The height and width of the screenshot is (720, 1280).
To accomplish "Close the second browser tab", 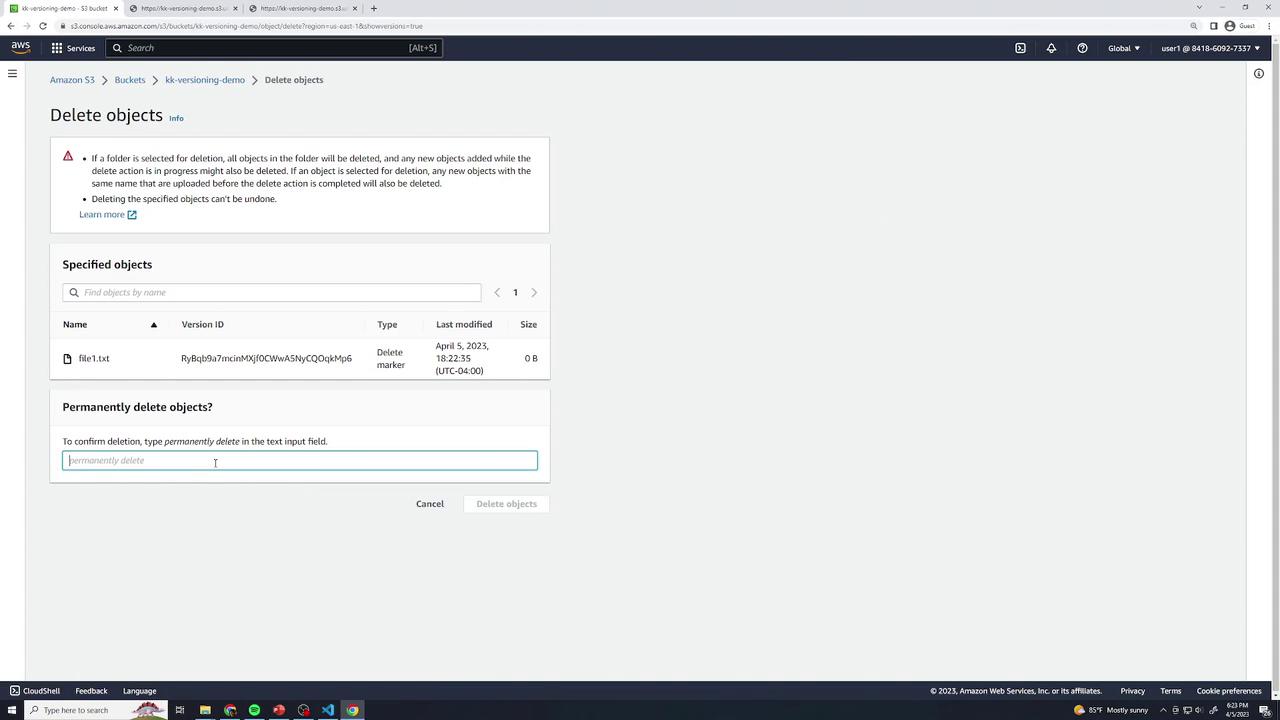I will [x=235, y=8].
